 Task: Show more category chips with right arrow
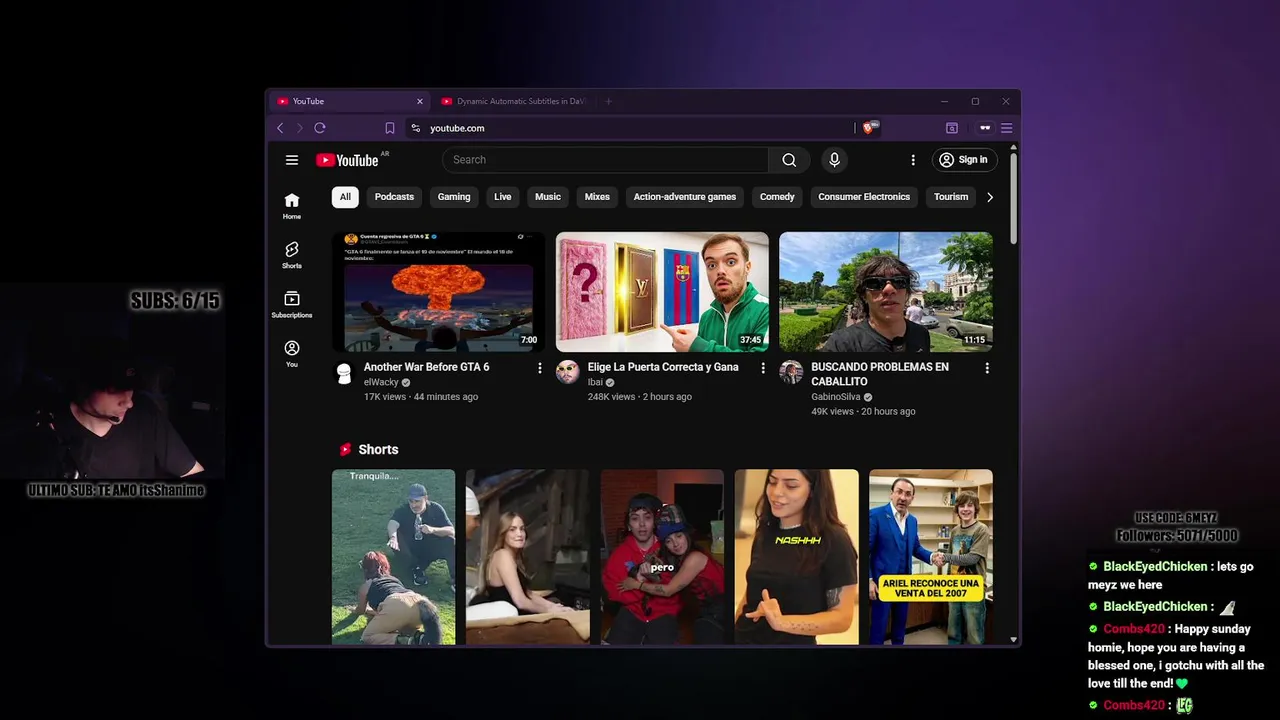990,197
